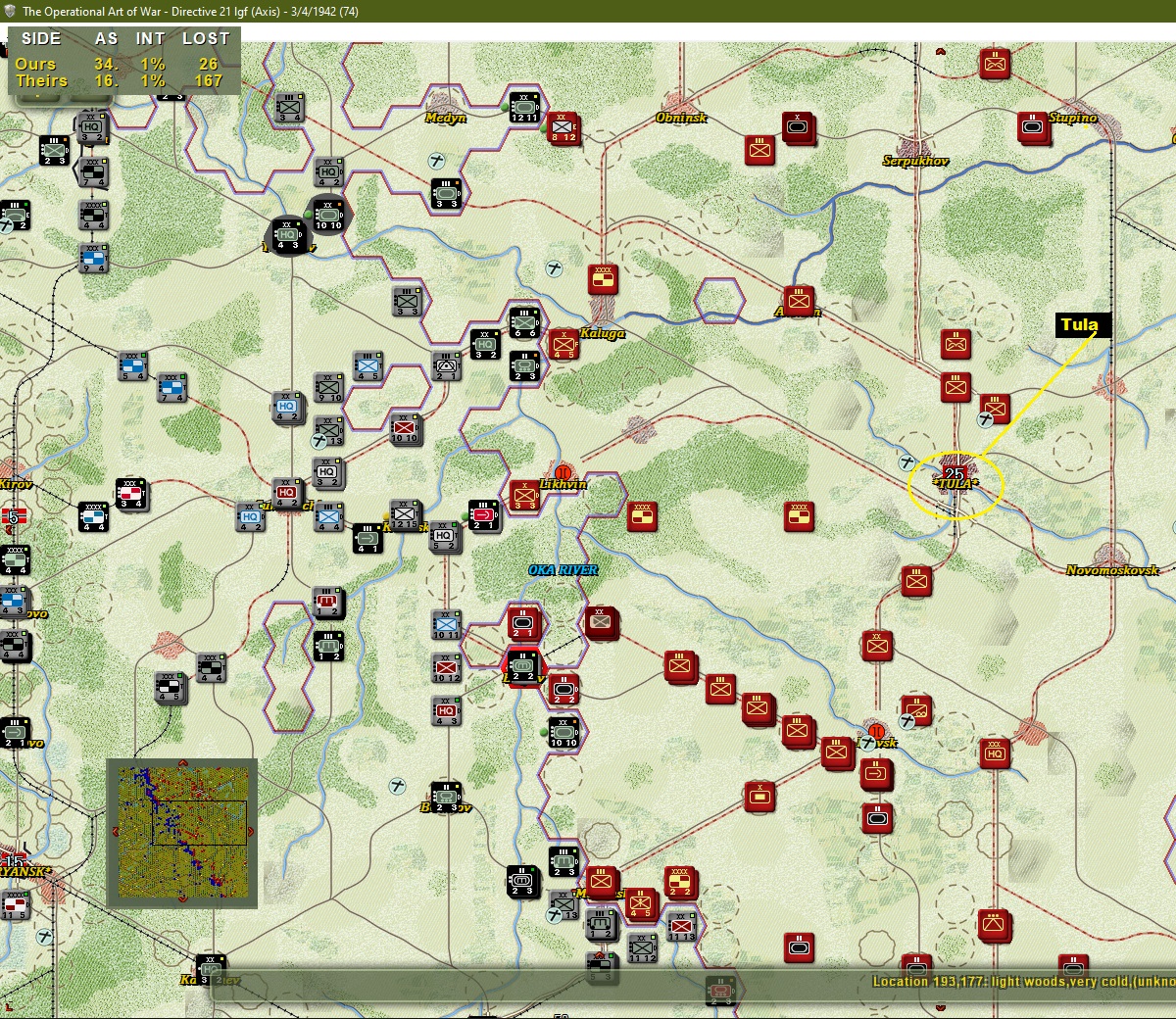Select the grey 1-2 unit with red tank symbol
This screenshot has height=1019, width=1176.
click(x=328, y=603)
